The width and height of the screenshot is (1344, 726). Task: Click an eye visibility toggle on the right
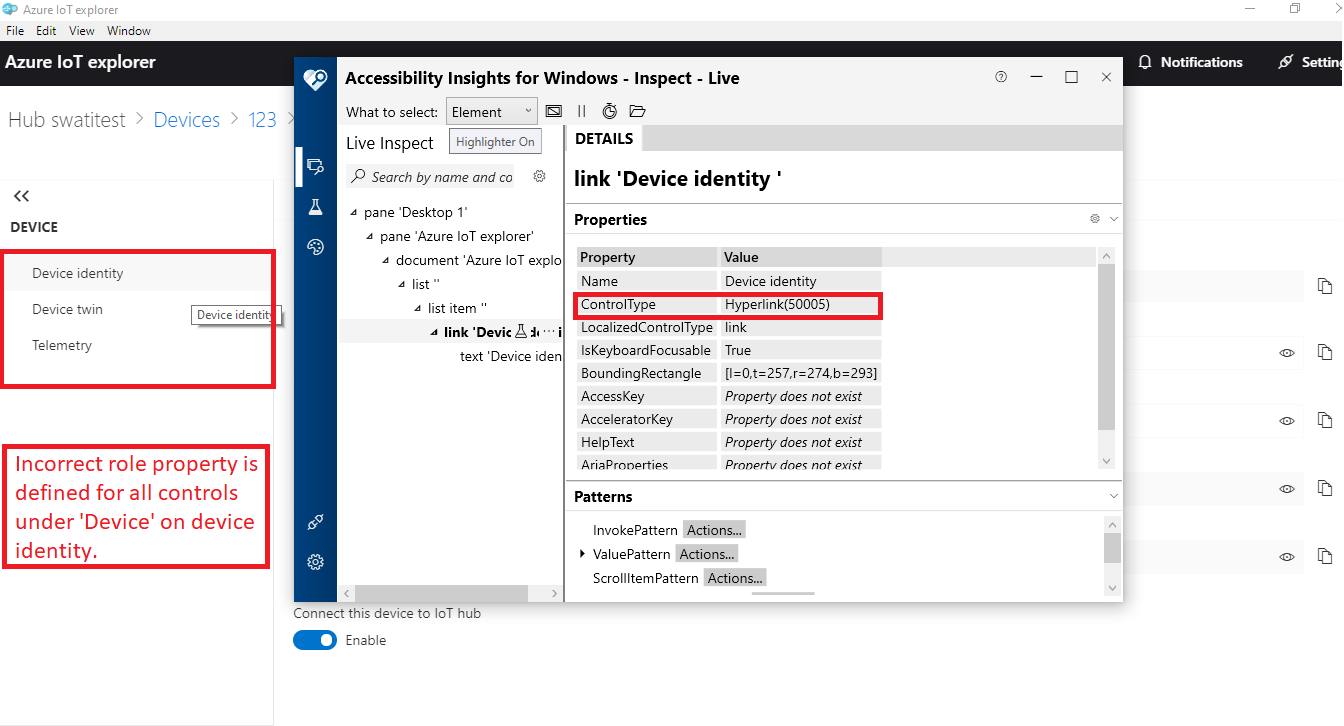[1286, 352]
